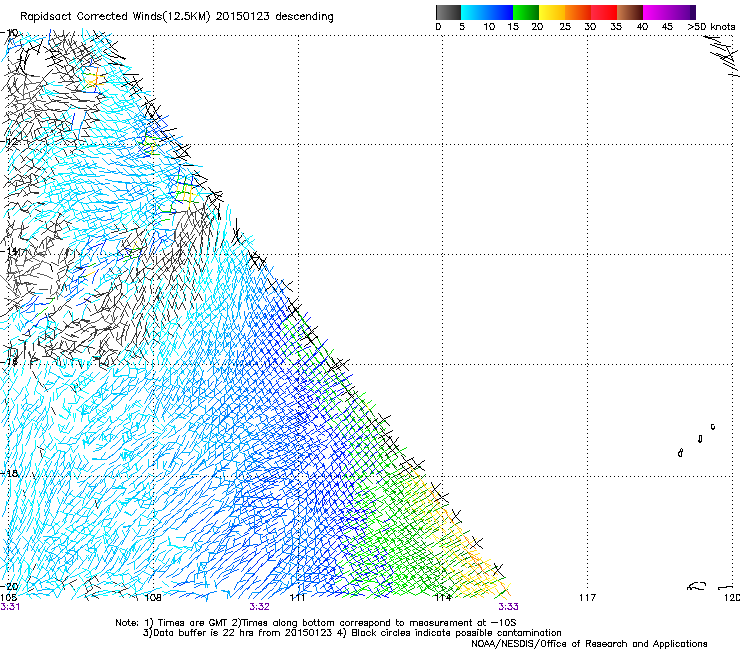This screenshot has width=740, height=650.
Task: Click the yellow 20-25 knots legend color
Action: tap(552, 12)
